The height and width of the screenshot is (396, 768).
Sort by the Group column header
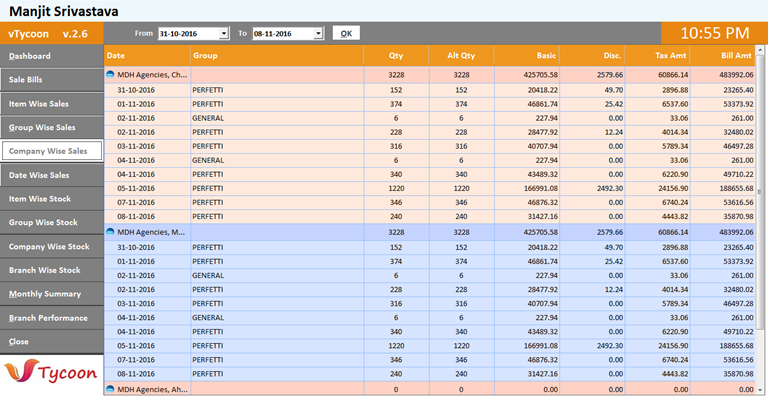[277, 56]
